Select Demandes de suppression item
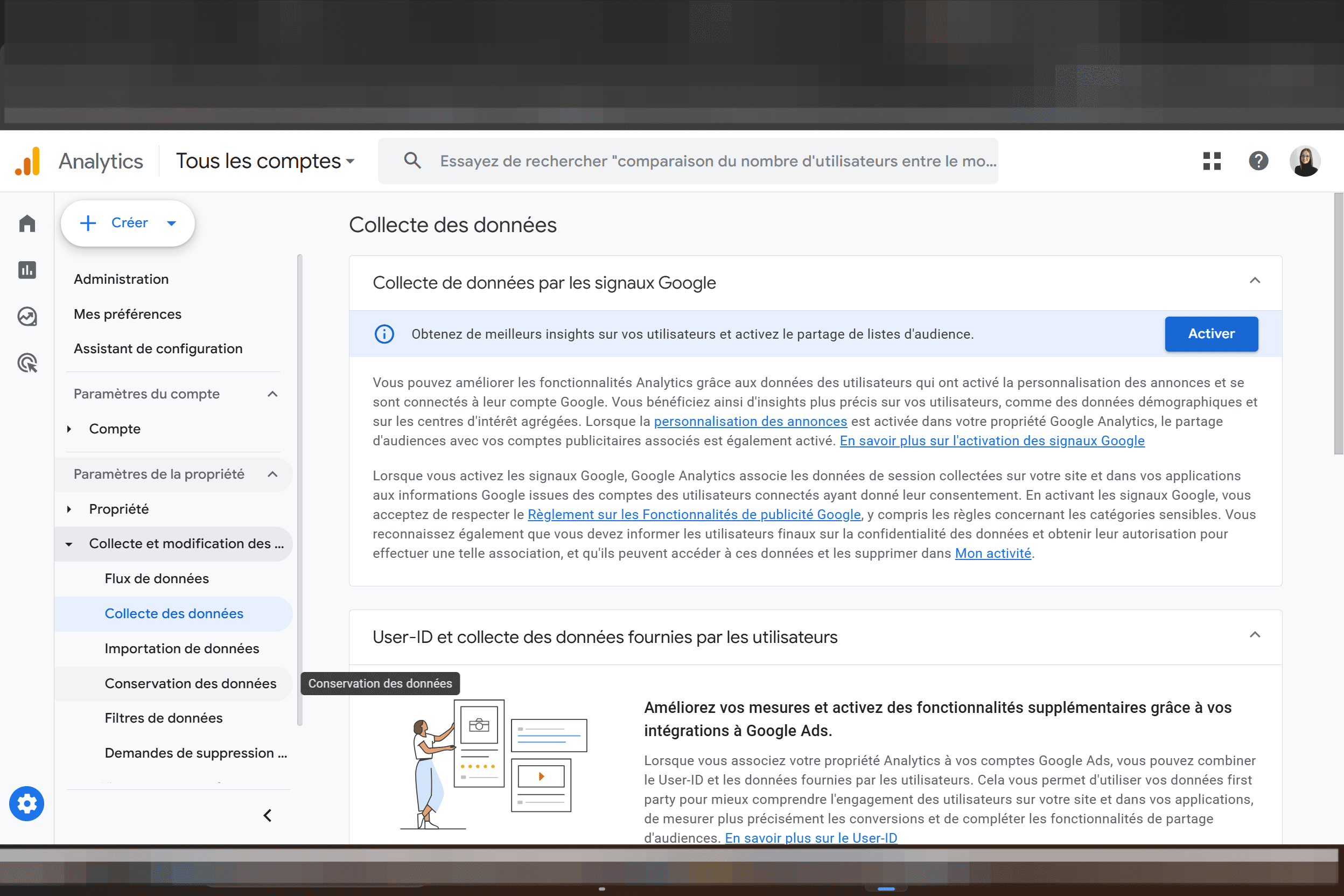 tap(174, 753)
